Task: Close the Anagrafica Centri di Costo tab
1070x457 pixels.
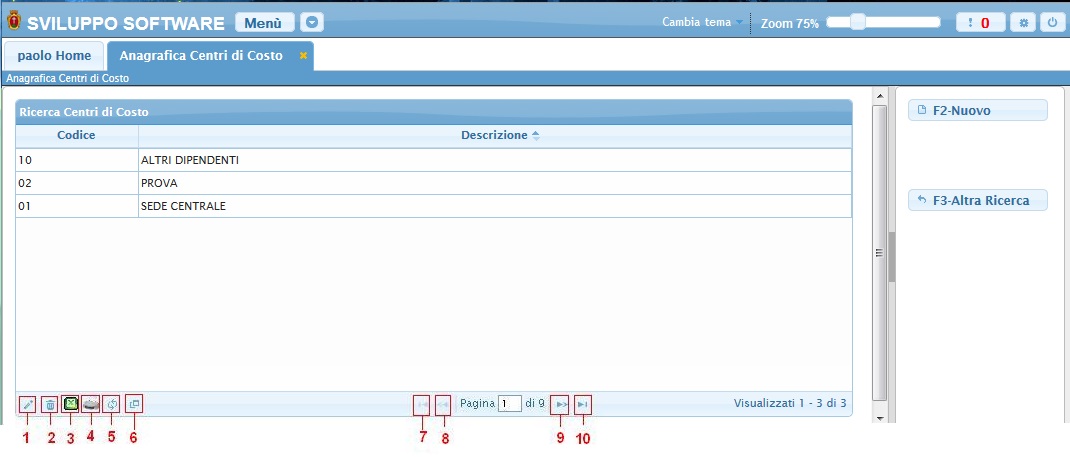Action: click(303, 56)
